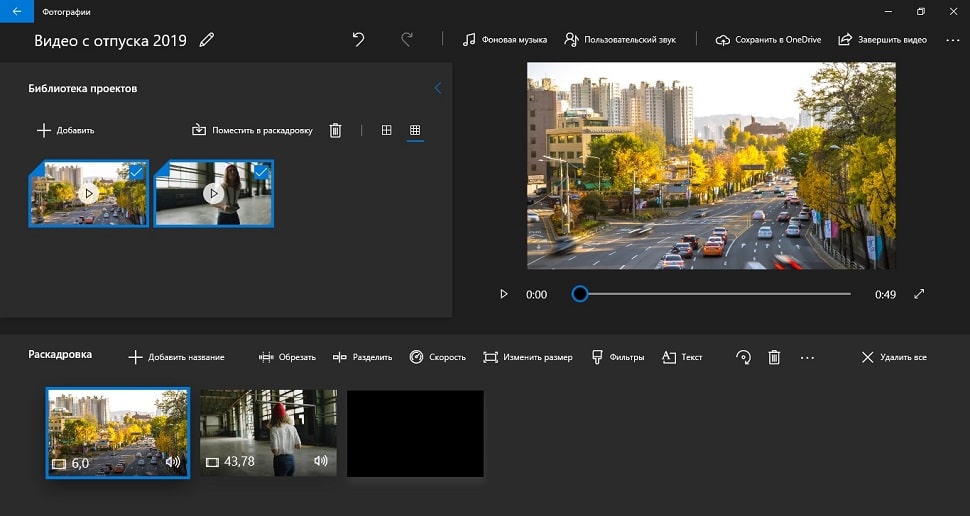Rotate the selected storyboard clip
The image size is (970, 516).
(743, 357)
